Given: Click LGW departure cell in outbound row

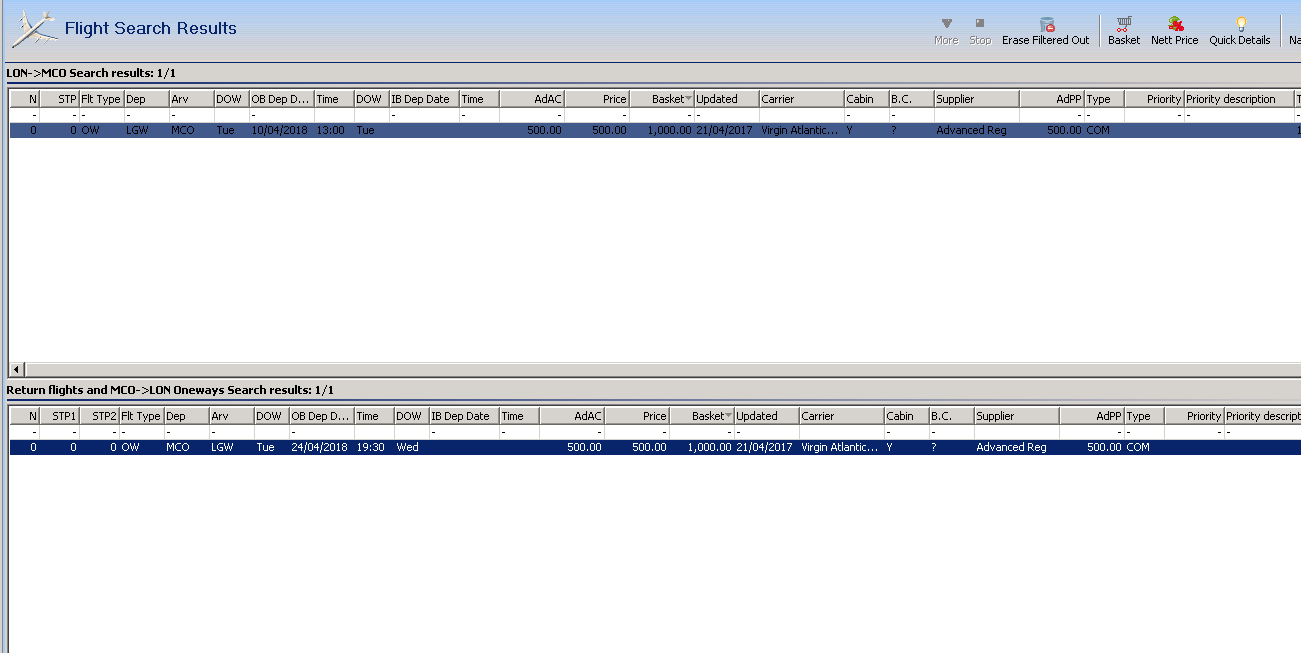Looking at the screenshot, I should tap(146, 130).
